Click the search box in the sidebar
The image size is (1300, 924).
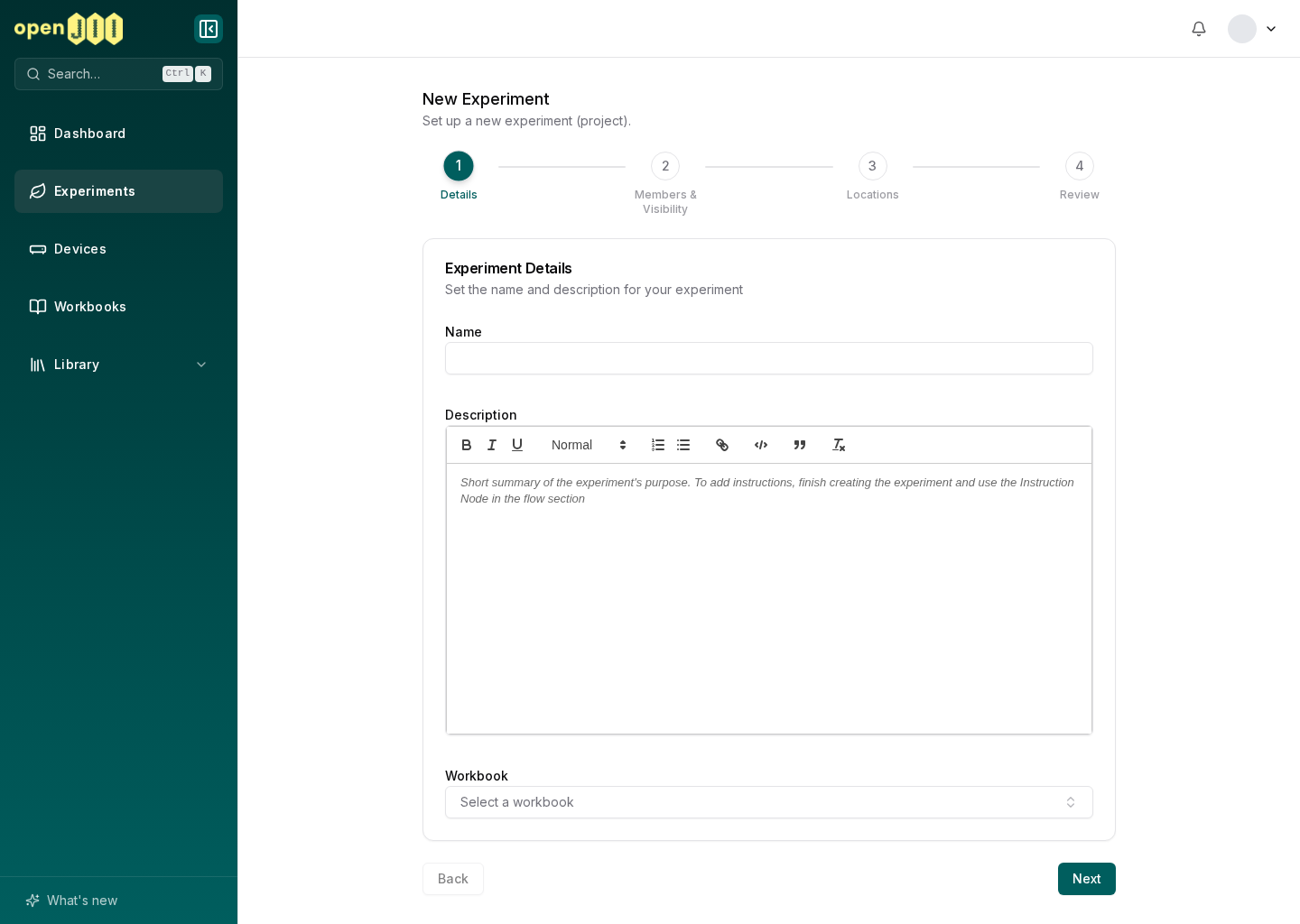click(x=118, y=74)
